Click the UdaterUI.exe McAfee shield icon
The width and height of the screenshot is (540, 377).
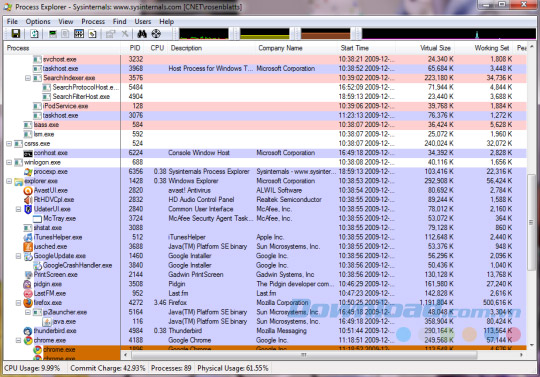(x=28, y=209)
